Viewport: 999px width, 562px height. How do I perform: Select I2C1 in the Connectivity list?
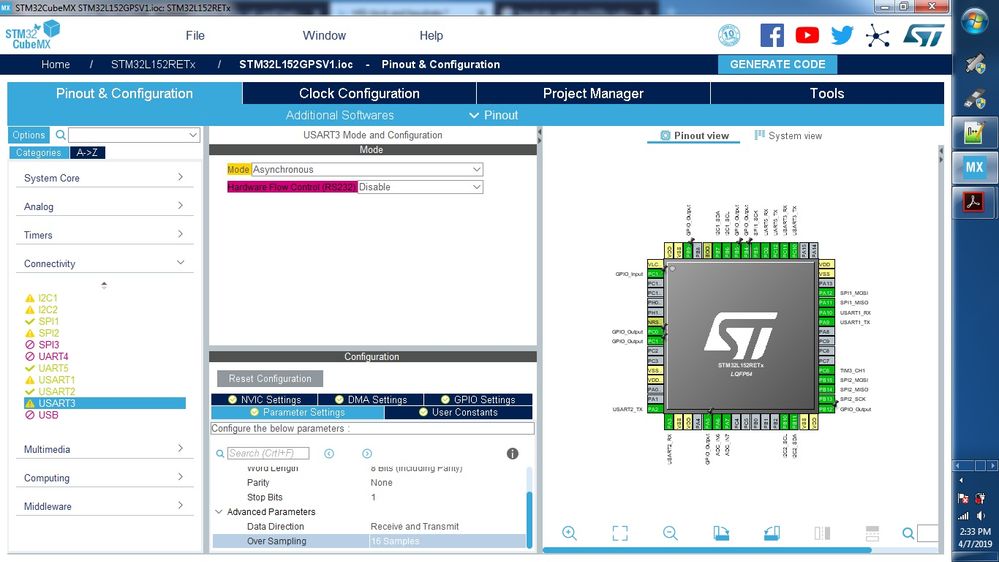[x=48, y=298]
